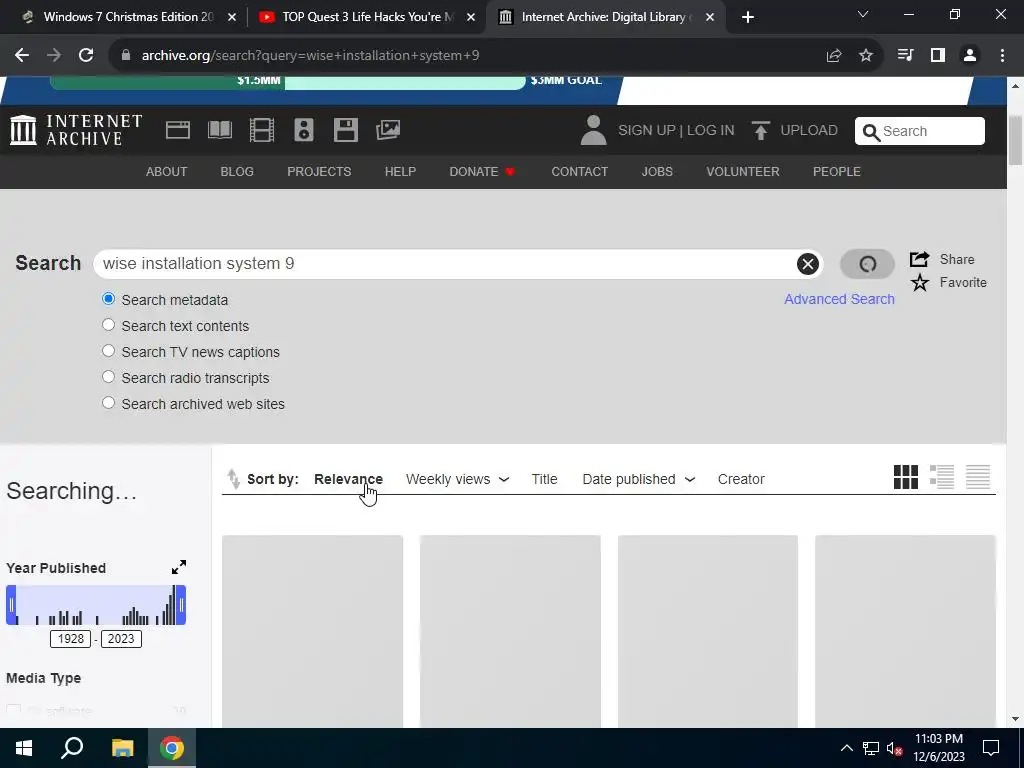Viewport: 1024px width, 768px height.
Task: Sort results by Creator
Action: (x=741, y=479)
